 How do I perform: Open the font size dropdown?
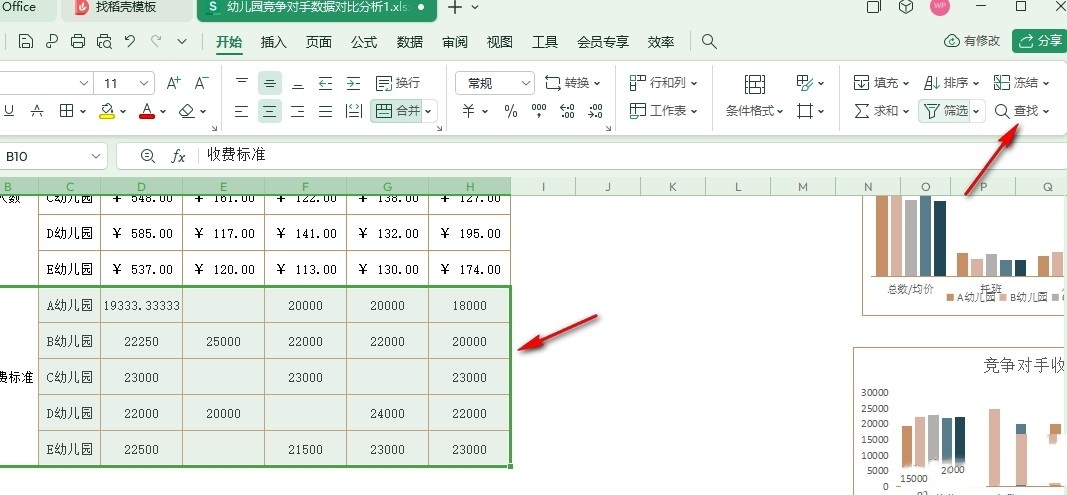[144, 83]
